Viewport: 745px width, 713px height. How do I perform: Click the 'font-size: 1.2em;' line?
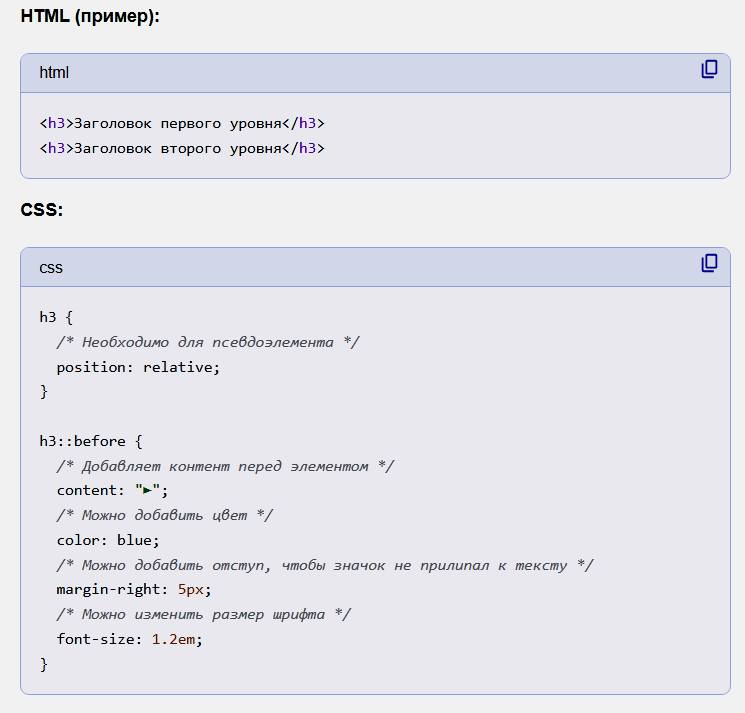[130, 639]
